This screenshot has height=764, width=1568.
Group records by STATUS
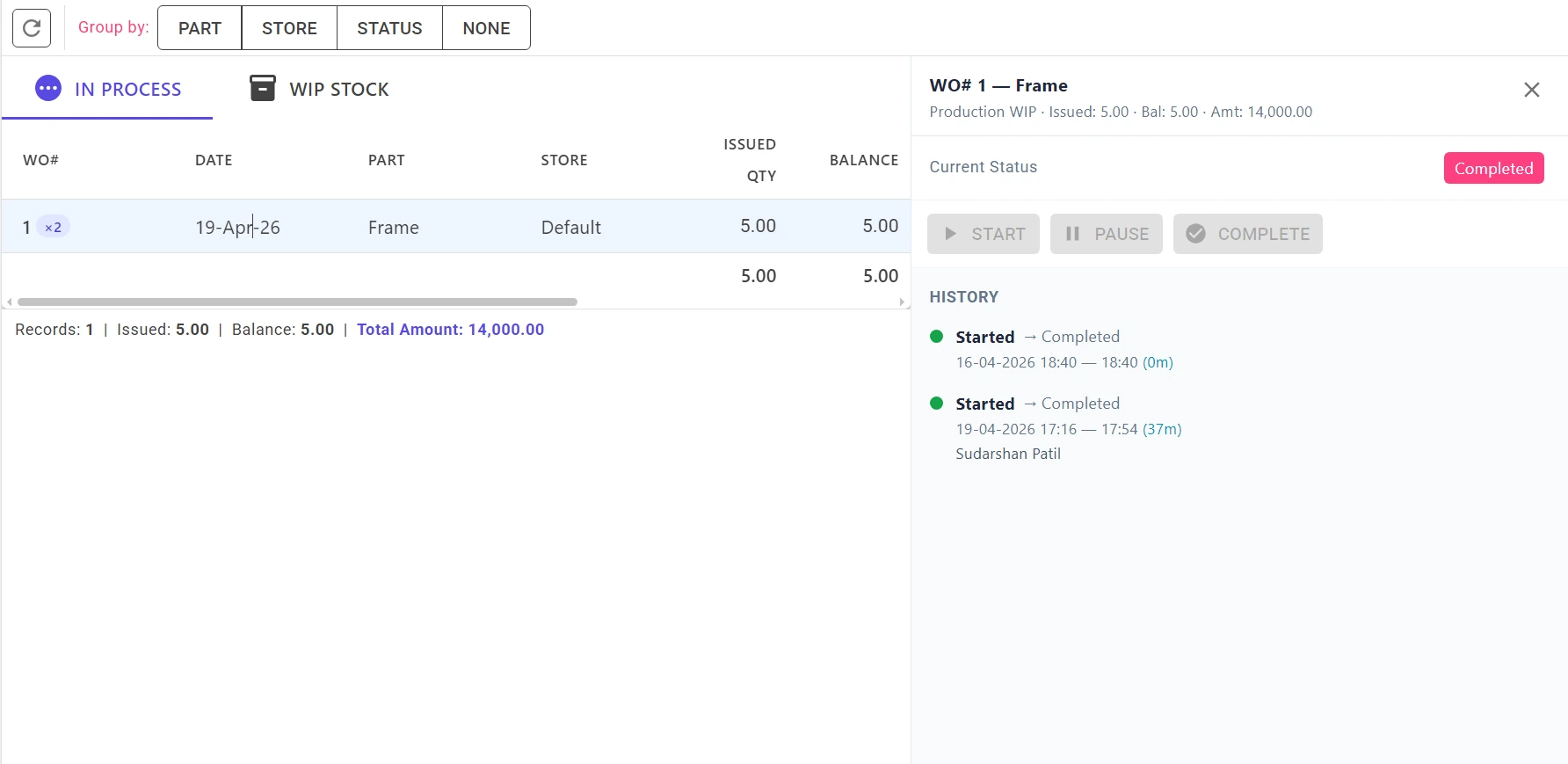(x=389, y=28)
